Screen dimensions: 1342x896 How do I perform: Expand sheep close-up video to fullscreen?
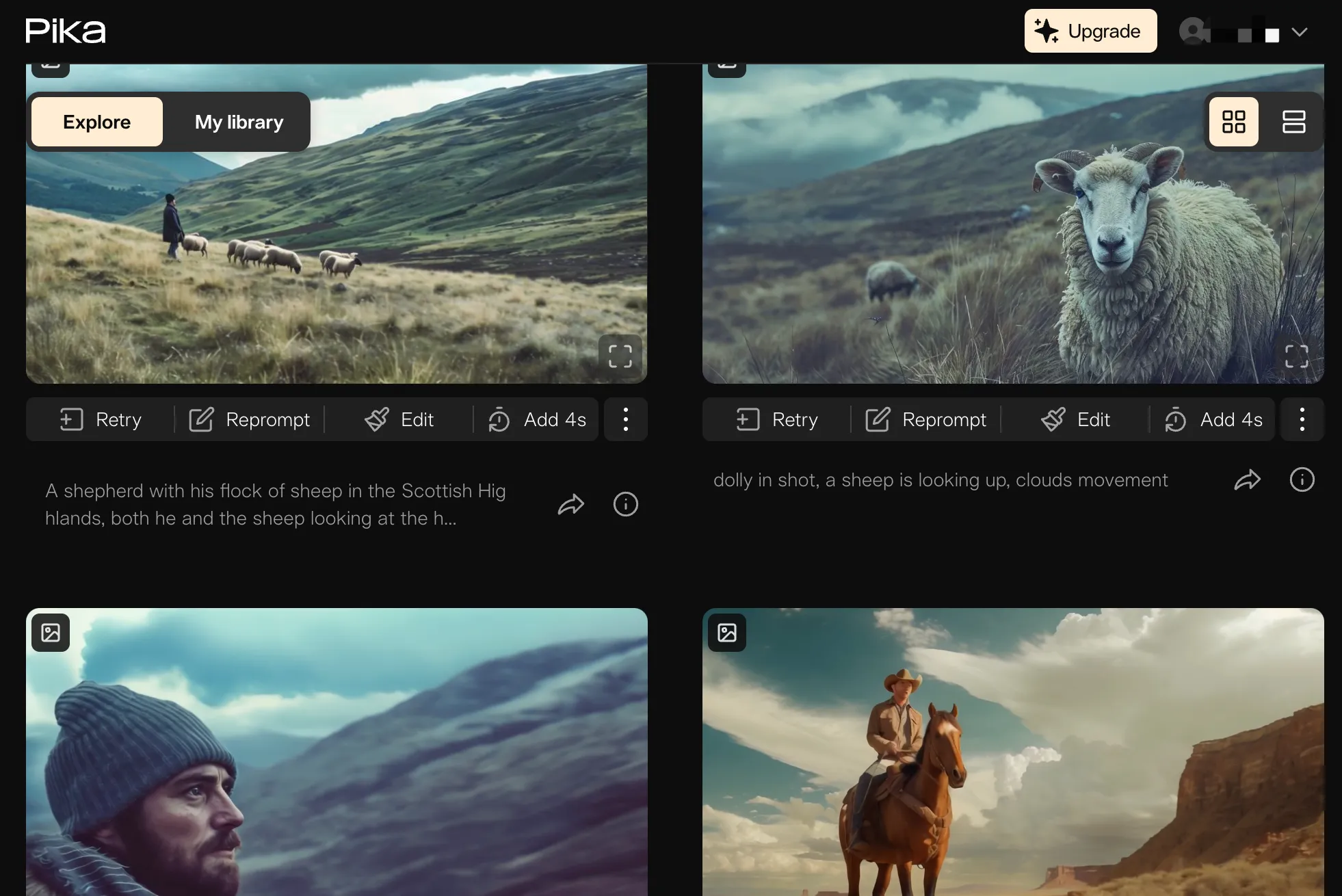pyautogui.click(x=1296, y=356)
